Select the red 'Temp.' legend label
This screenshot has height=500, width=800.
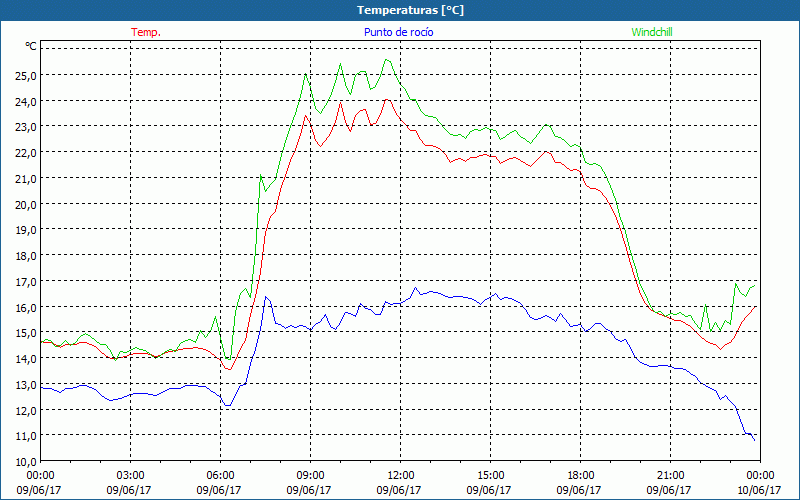pyautogui.click(x=146, y=32)
